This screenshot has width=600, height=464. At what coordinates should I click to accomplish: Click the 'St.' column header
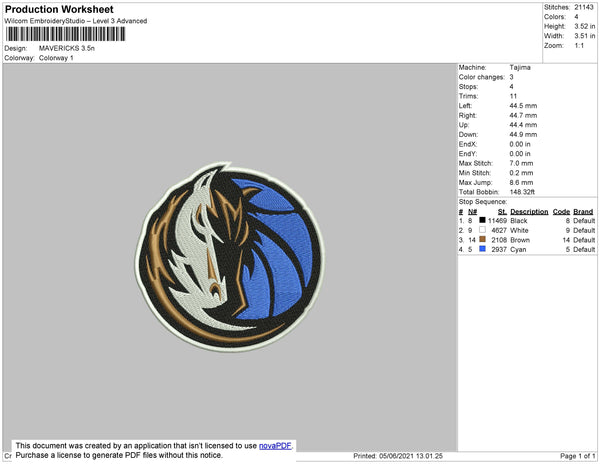click(502, 212)
